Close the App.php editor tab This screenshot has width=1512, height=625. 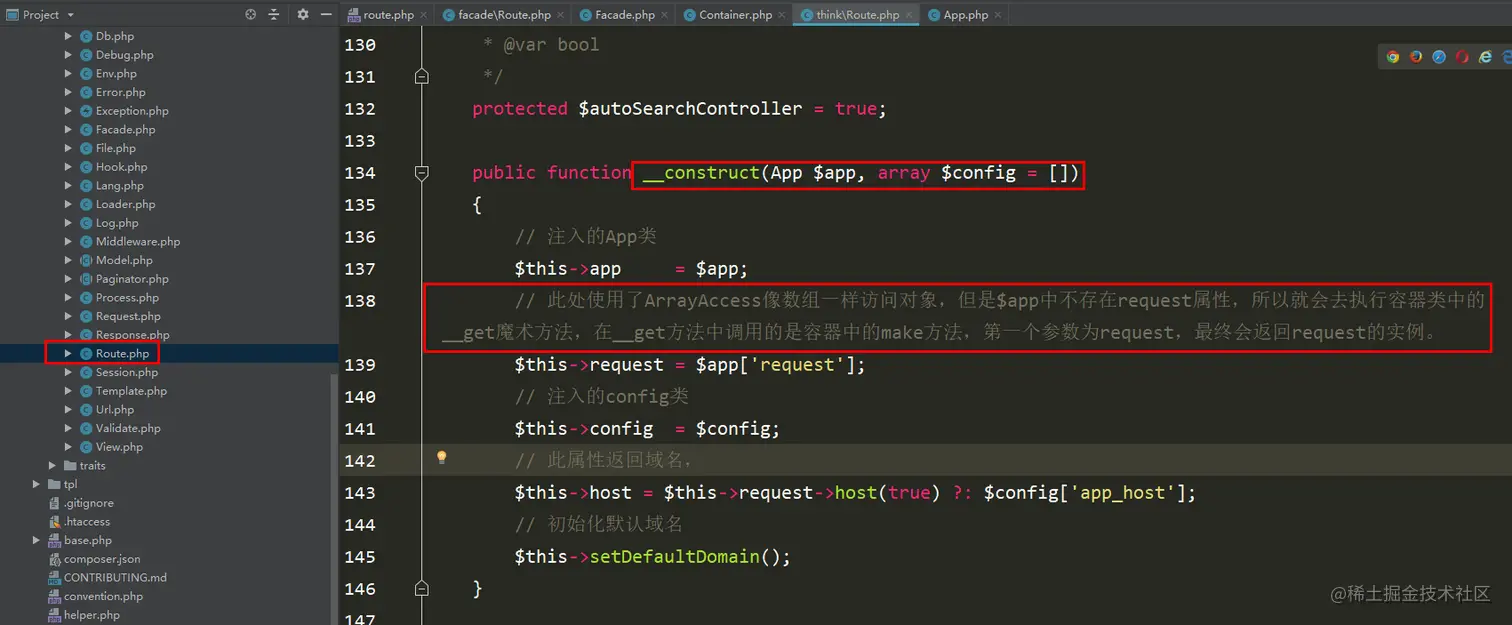click(x=997, y=15)
